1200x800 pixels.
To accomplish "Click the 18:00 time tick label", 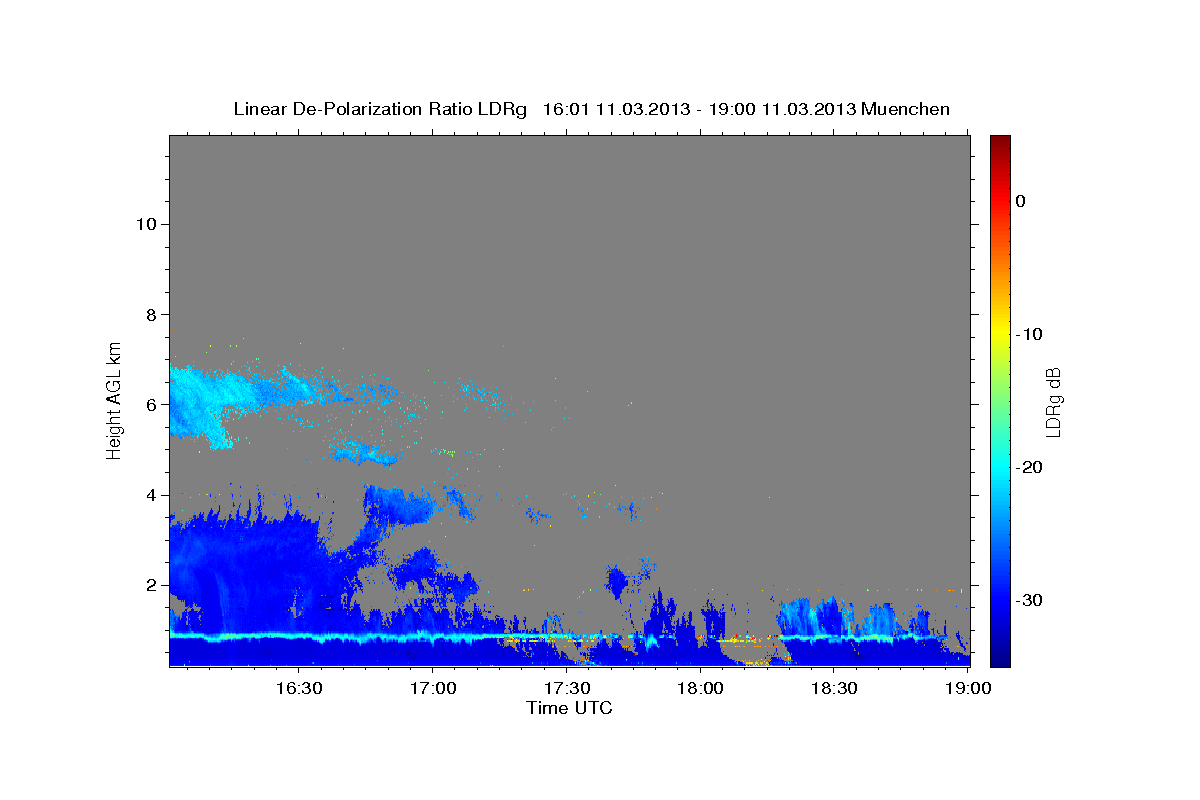I will coord(700,689).
